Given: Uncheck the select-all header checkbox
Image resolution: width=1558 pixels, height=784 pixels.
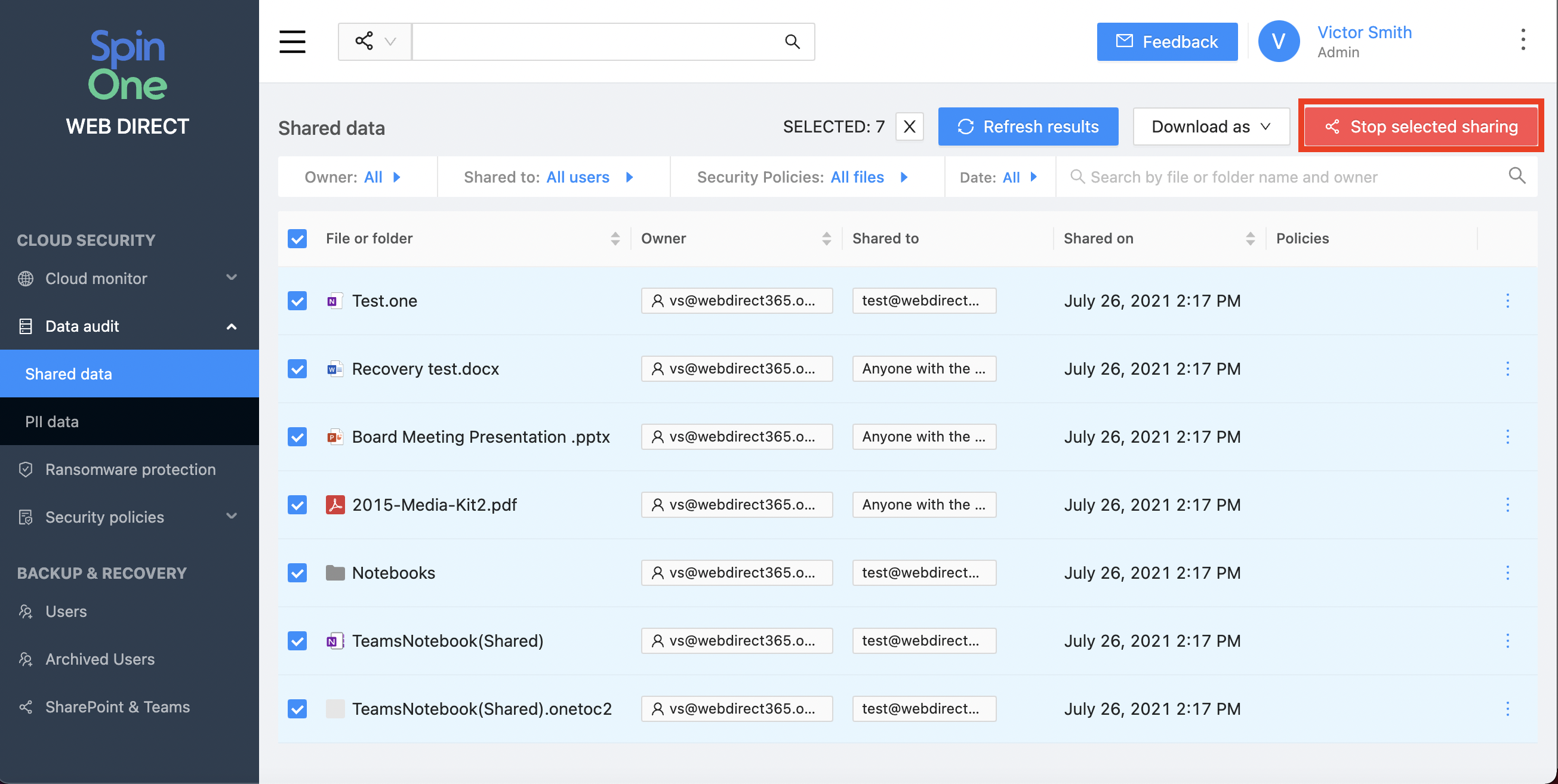Looking at the screenshot, I should coord(297,238).
